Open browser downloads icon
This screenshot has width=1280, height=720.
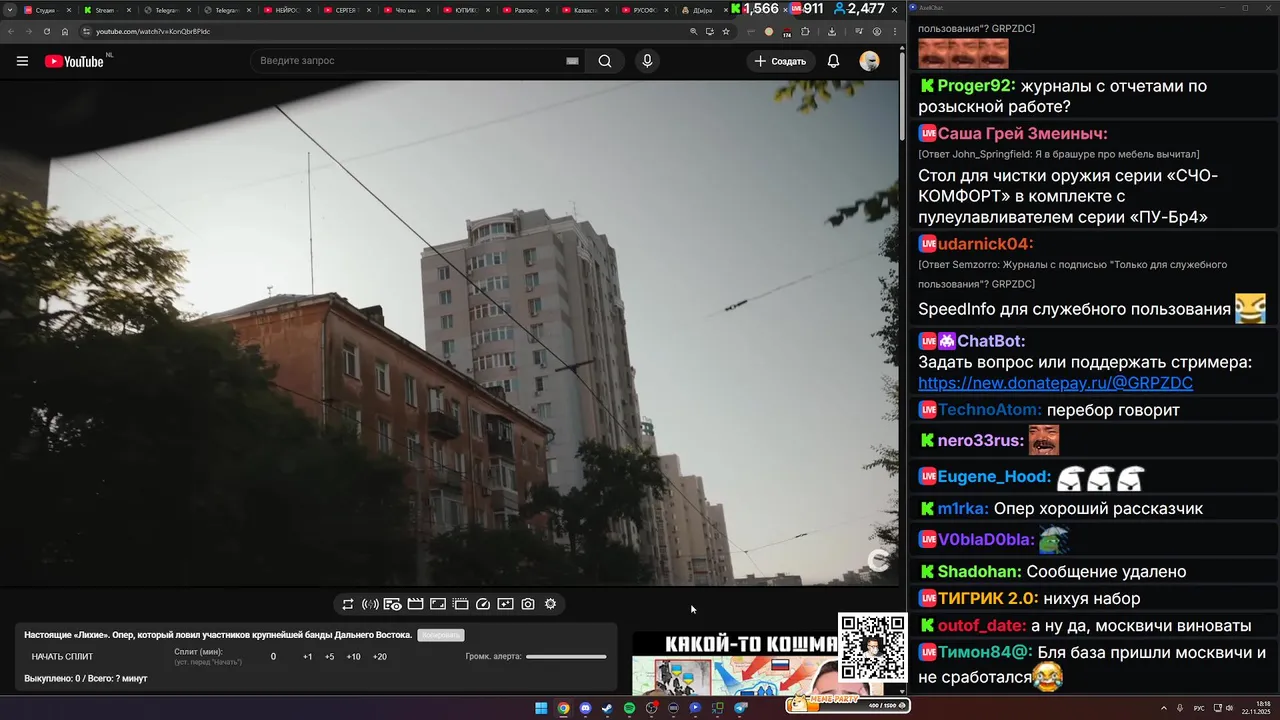click(x=832, y=31)
